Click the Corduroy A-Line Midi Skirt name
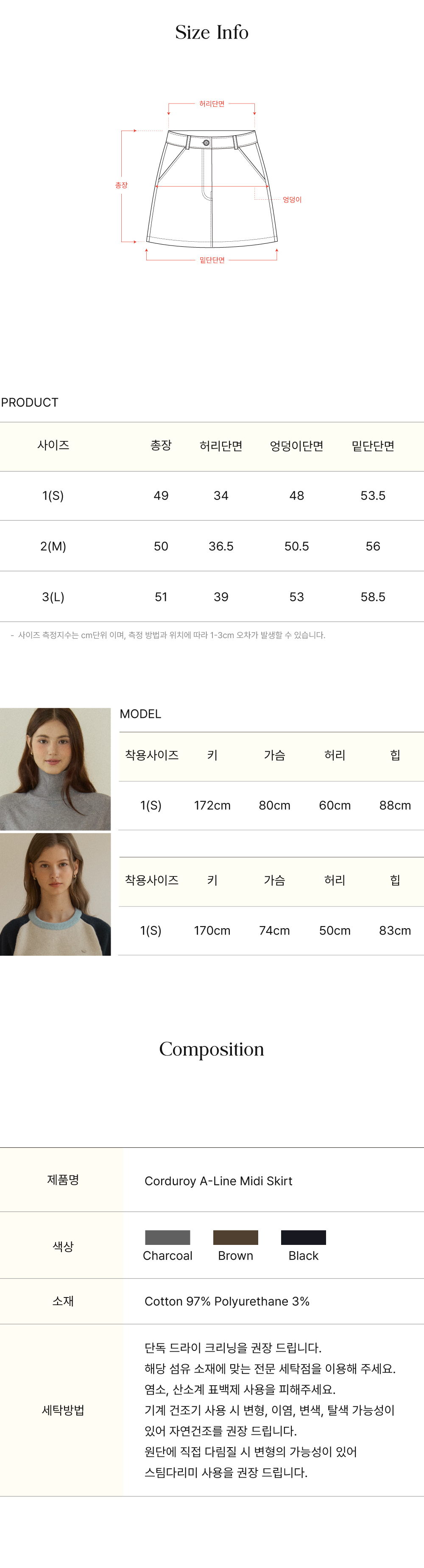The width and height of the screenshot is (424, 1568). tap(218, 1181)
